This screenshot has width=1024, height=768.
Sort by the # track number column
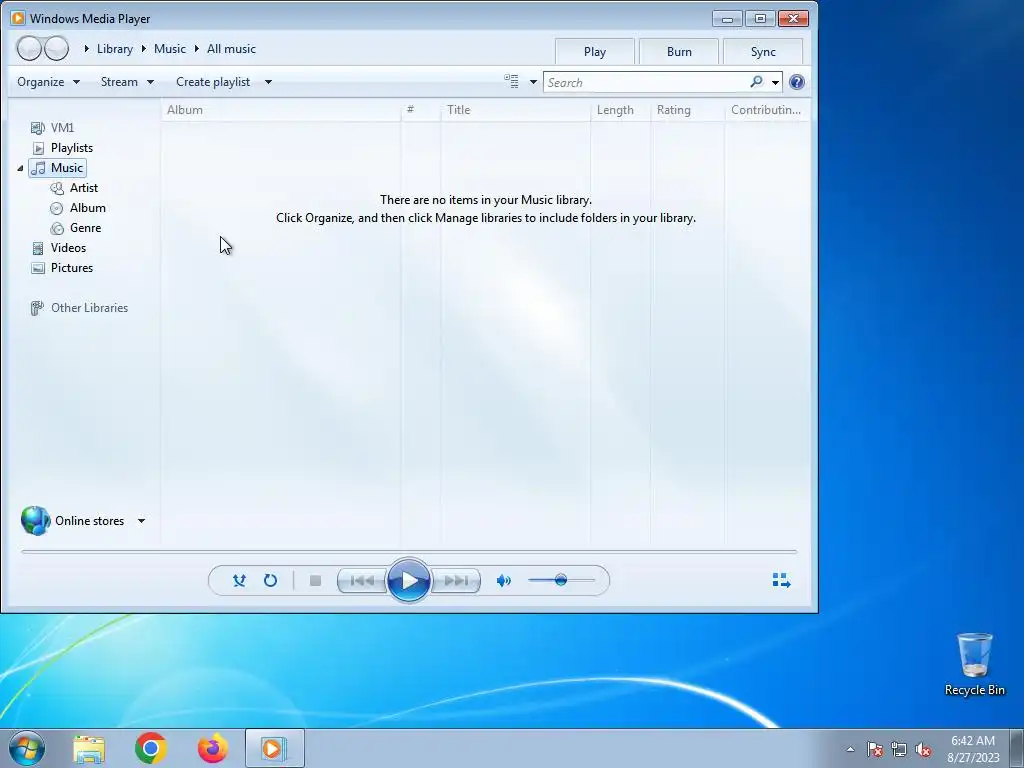pyautogui.click(x=421, y=110)
